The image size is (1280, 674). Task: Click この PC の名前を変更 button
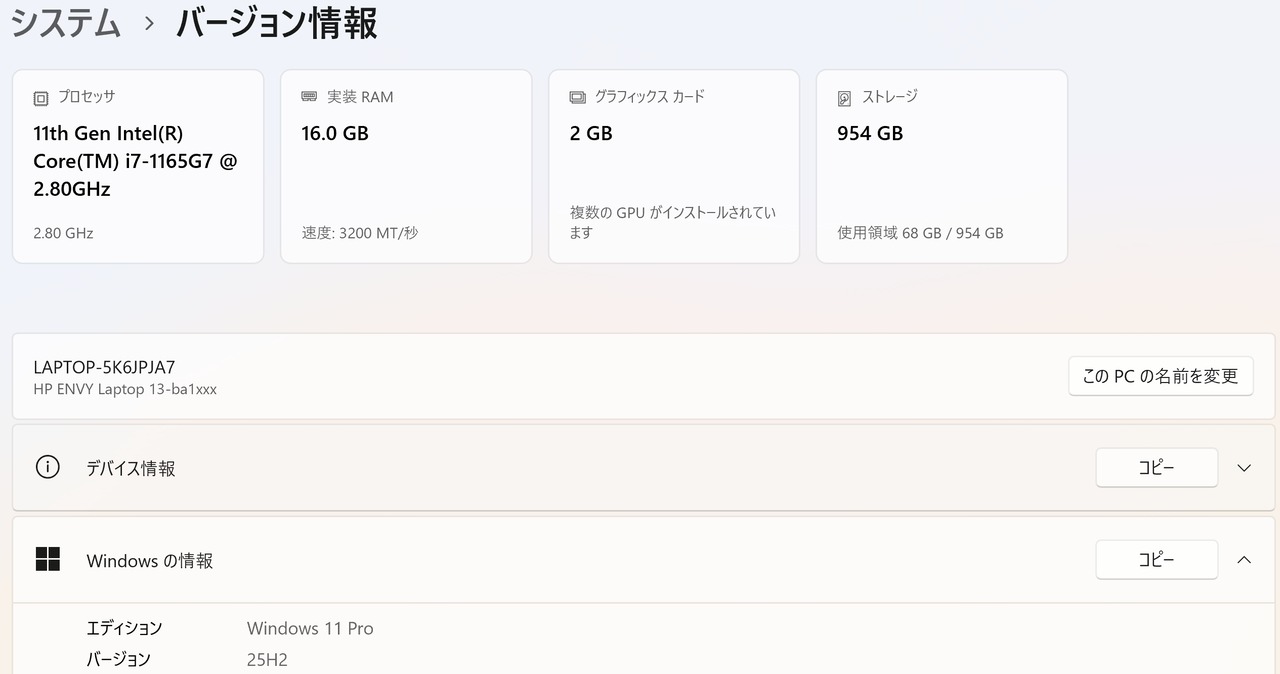coord(1160,376)
